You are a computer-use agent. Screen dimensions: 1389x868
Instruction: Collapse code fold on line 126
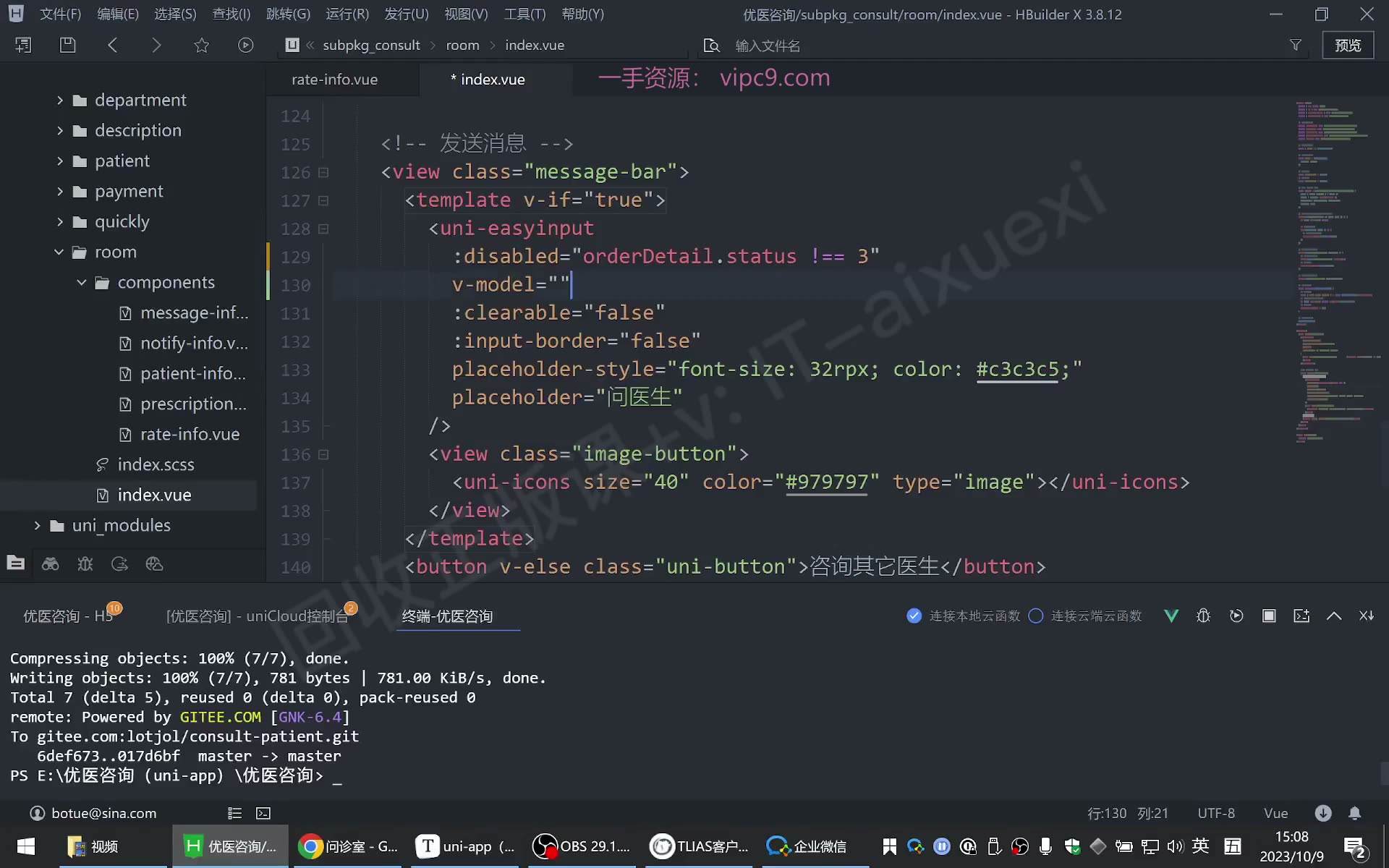coord(323,172)
